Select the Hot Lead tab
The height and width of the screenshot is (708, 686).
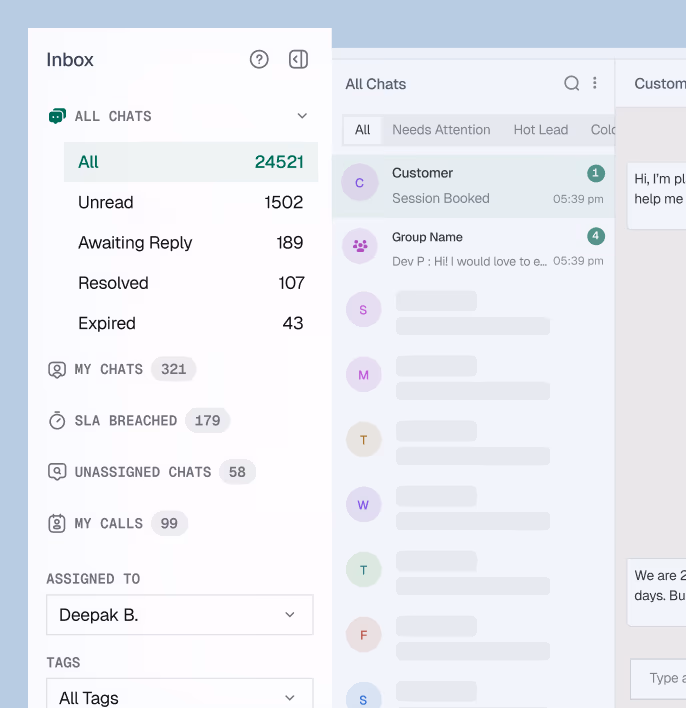pyautogui.click(x=540, y=130)
